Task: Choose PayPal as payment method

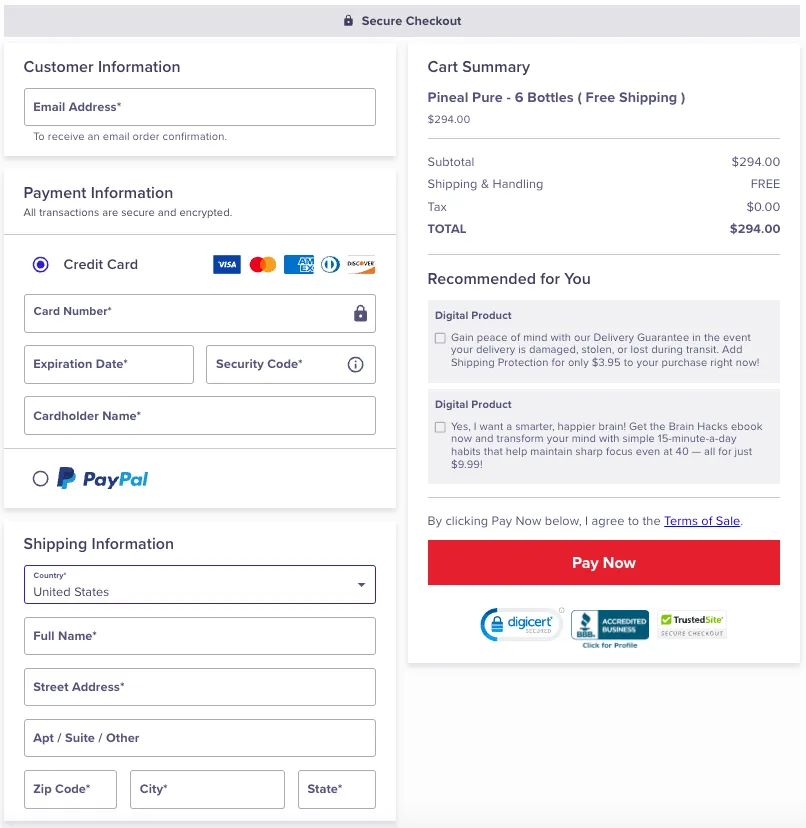Action: point(40,479)
